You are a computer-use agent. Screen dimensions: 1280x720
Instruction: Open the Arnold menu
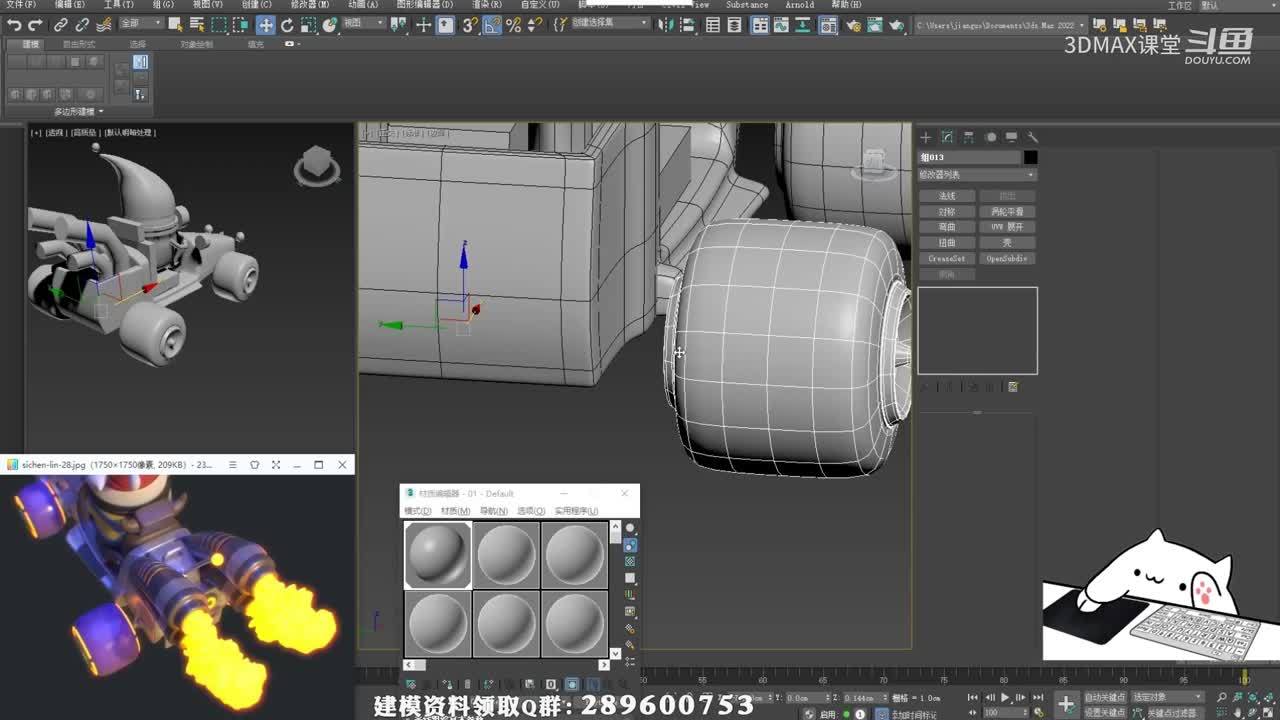pyautogui.click(x=799, y=5)
